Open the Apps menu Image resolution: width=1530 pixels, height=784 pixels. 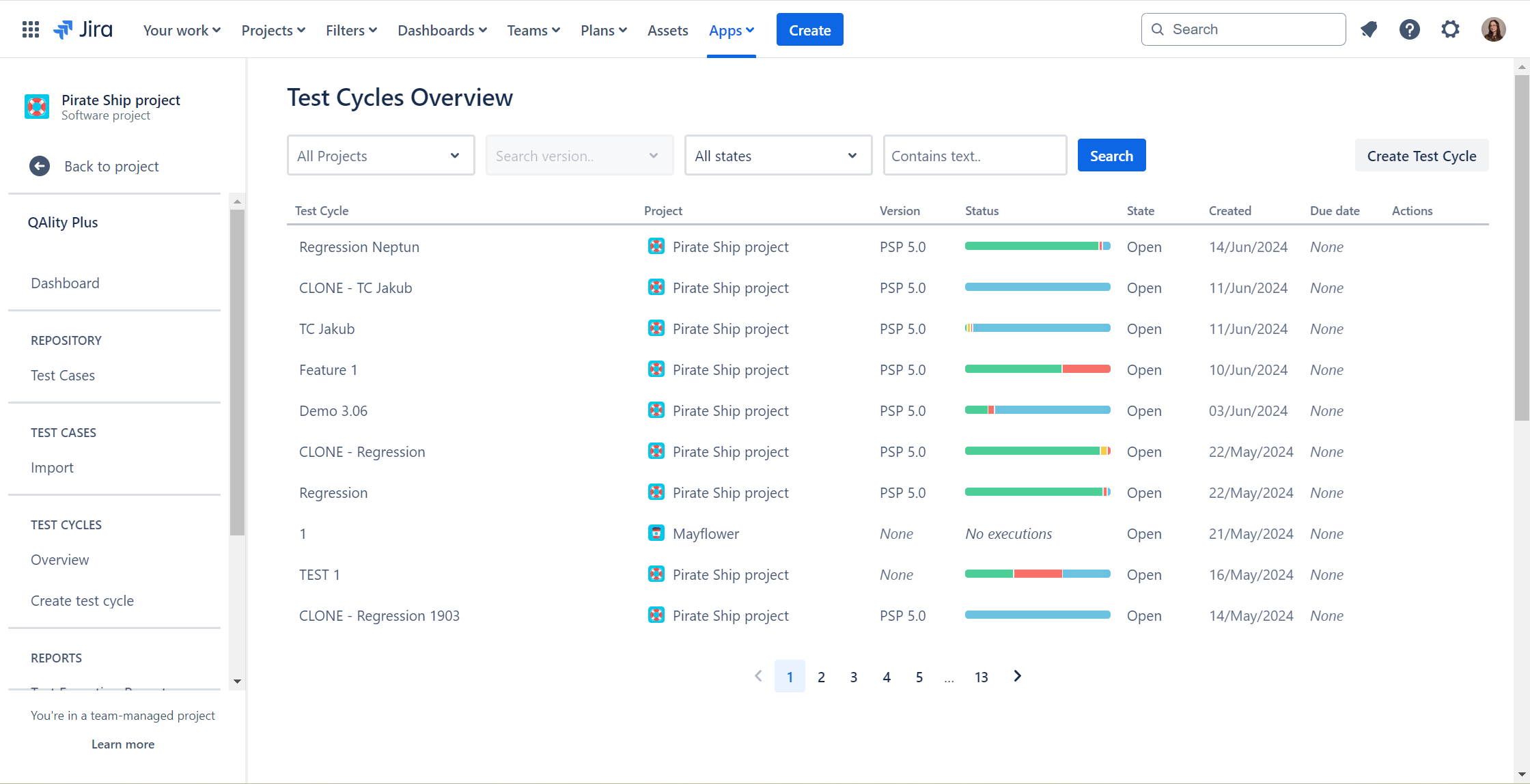pyautogui.click(x=731, y=30)
